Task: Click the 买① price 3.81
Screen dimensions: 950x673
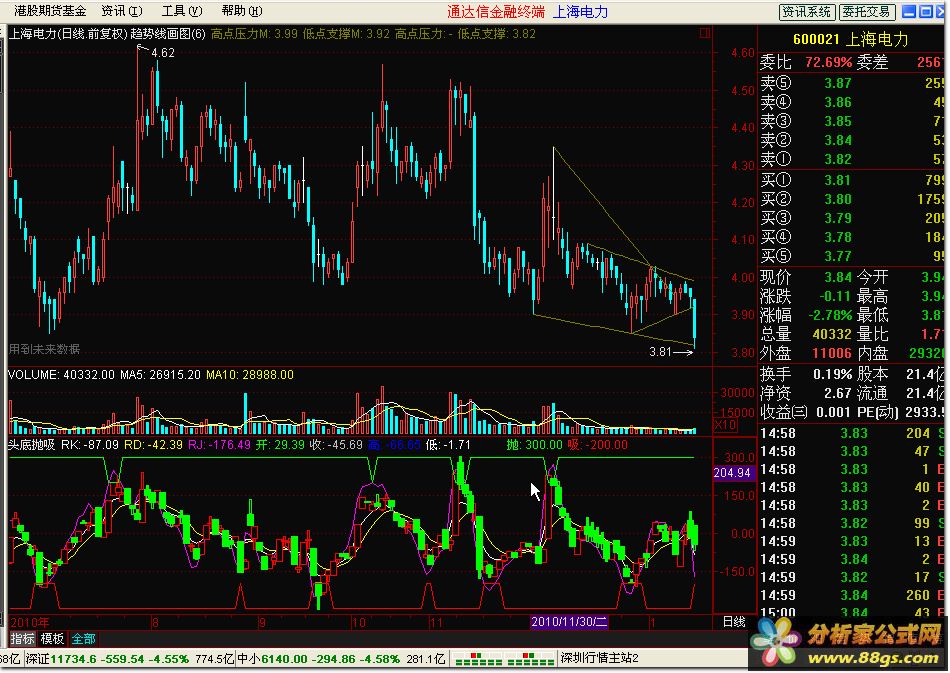Action: pos(838,180)
